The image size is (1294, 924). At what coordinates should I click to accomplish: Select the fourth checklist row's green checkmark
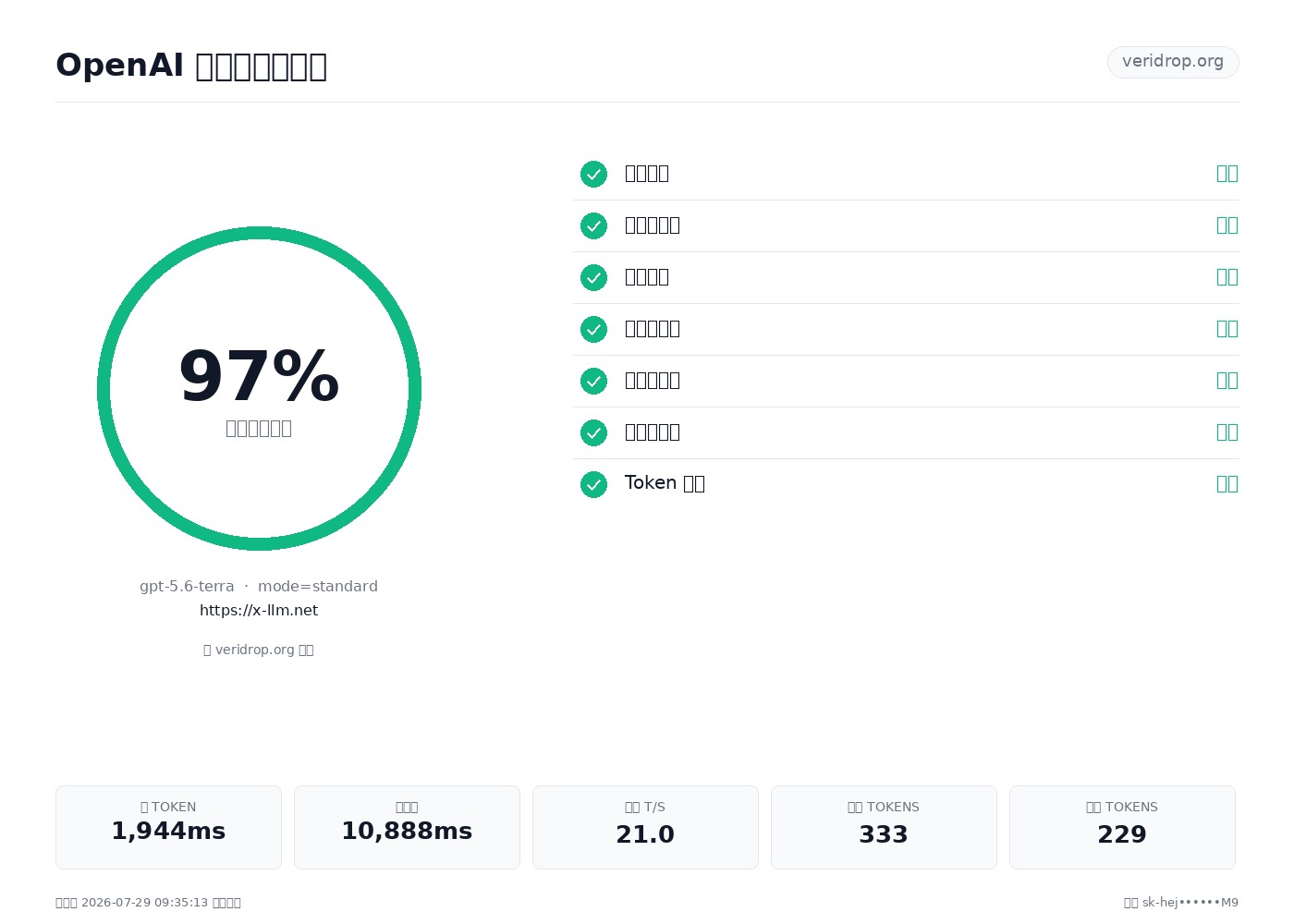pos(593,329)
